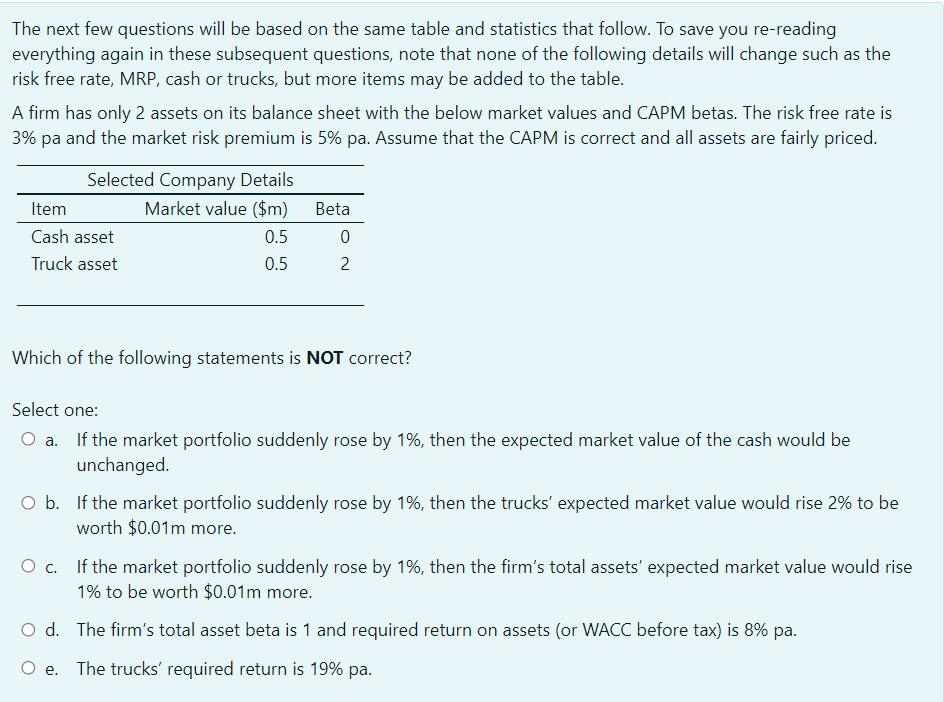Click the 'Beta' column header
Screen dimensions: 944x702
pos(333,209)
